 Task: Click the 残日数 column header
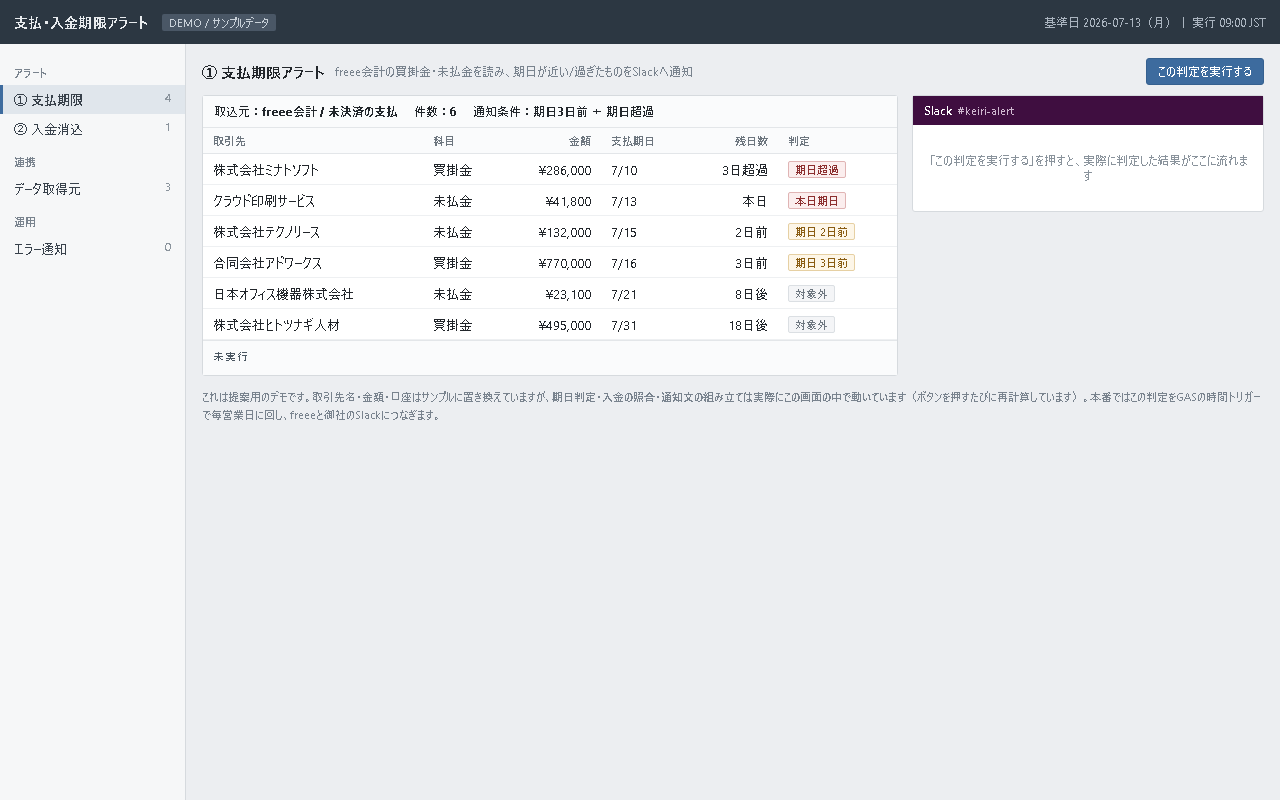coord(751,141)
